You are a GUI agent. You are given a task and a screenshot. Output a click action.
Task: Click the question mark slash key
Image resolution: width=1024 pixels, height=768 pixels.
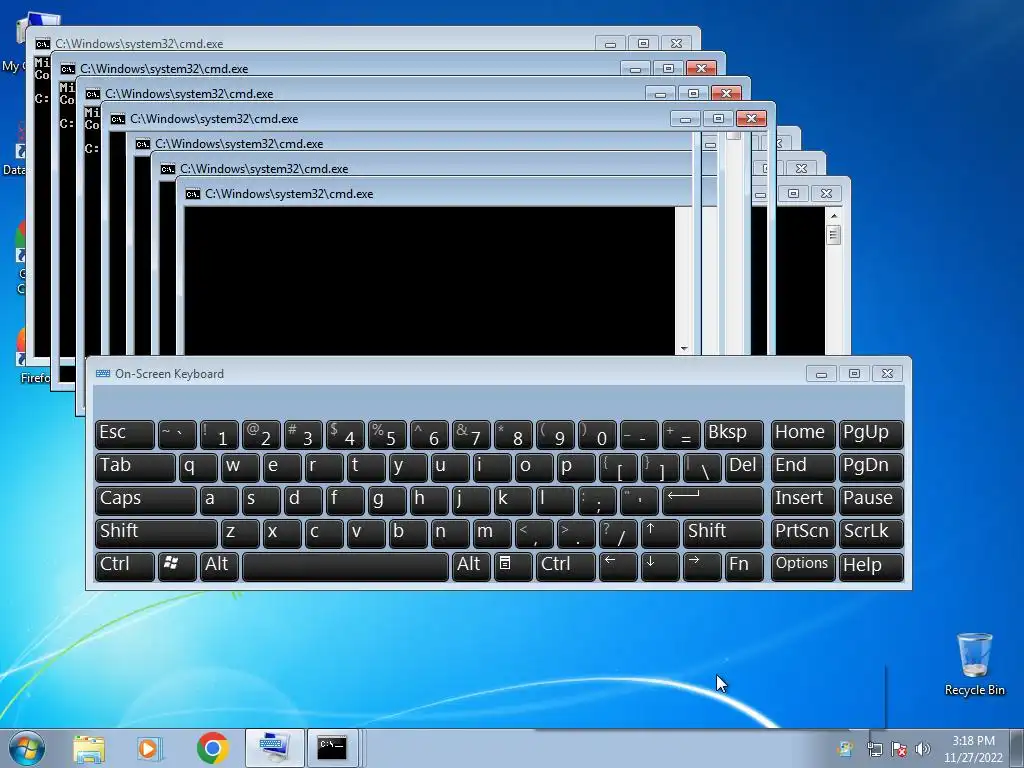[x=618, y=533]
